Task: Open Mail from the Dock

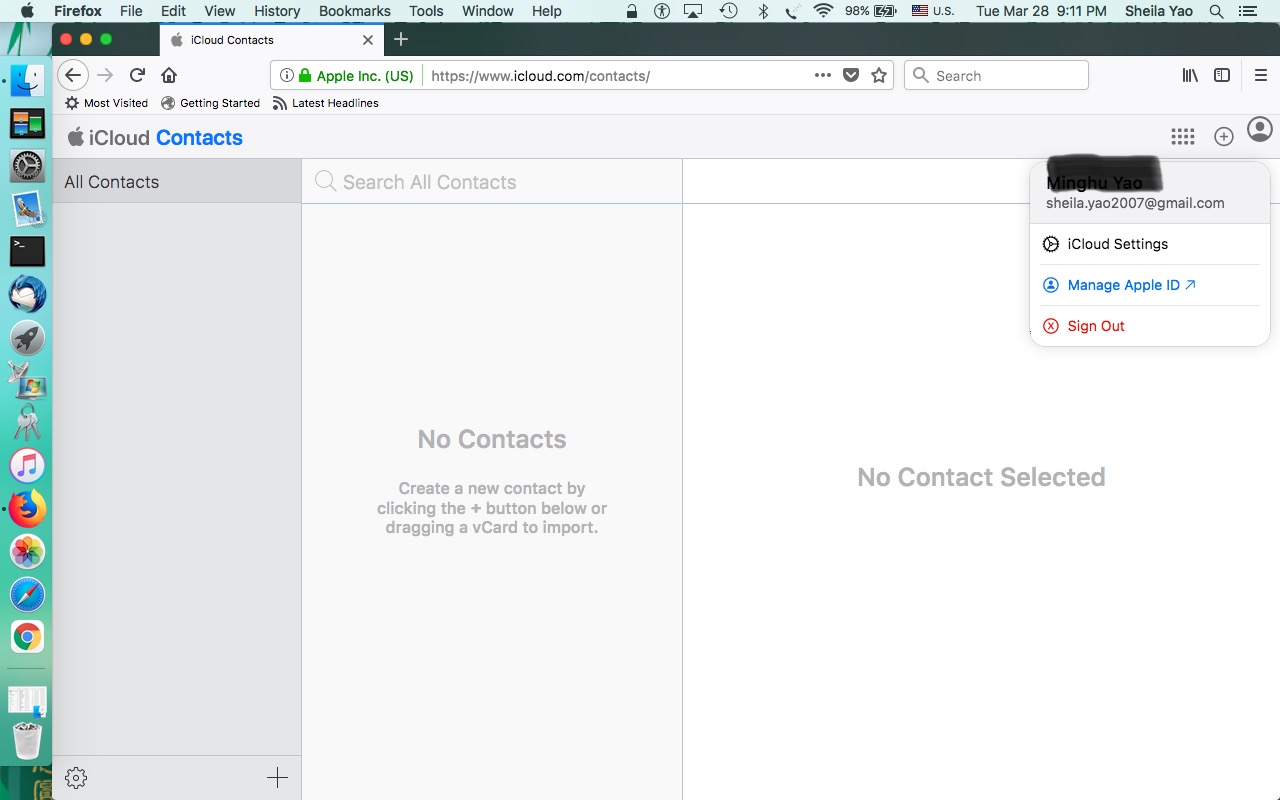Action: tap(28, 209)
